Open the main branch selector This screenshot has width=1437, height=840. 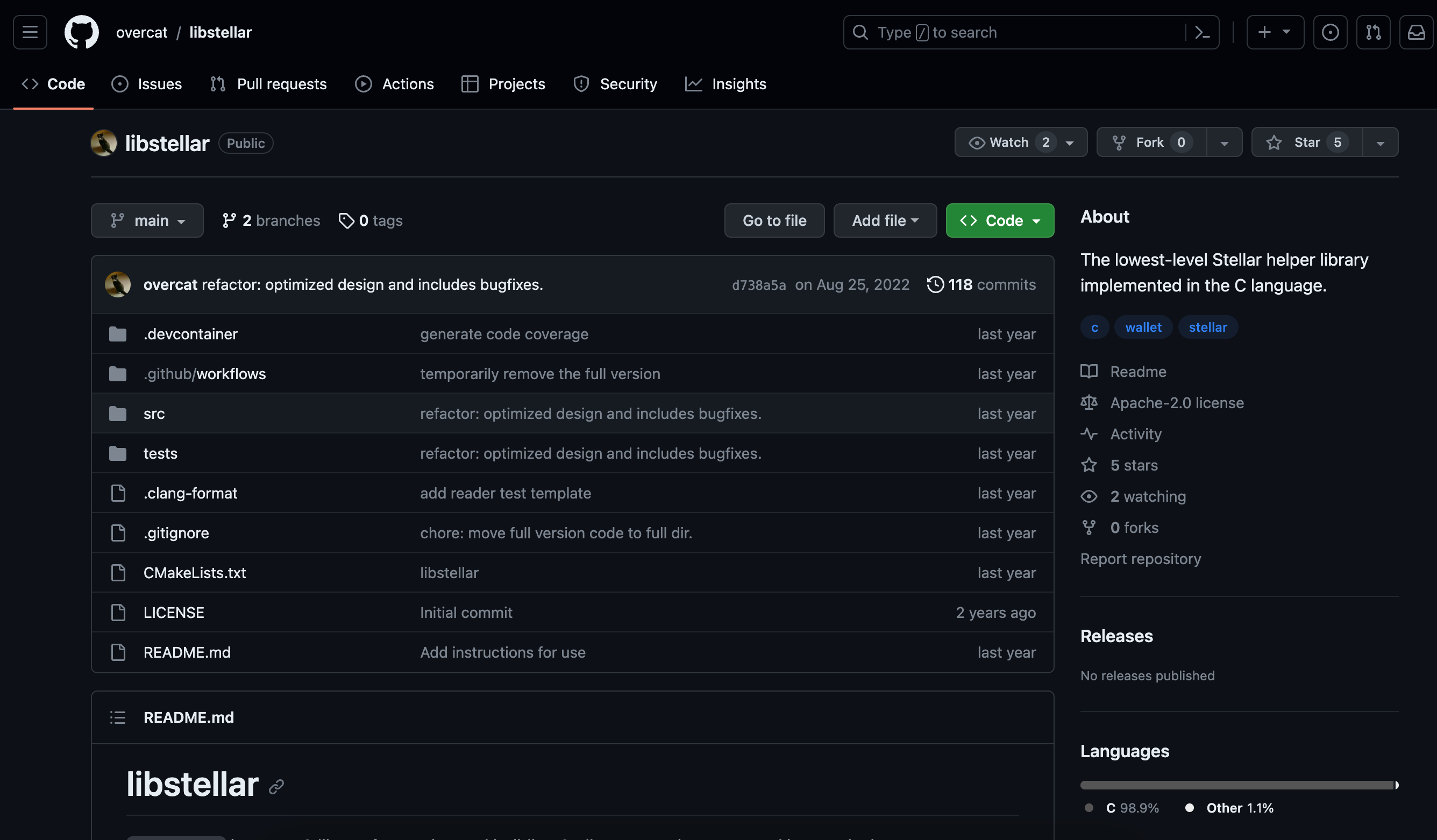147,220
